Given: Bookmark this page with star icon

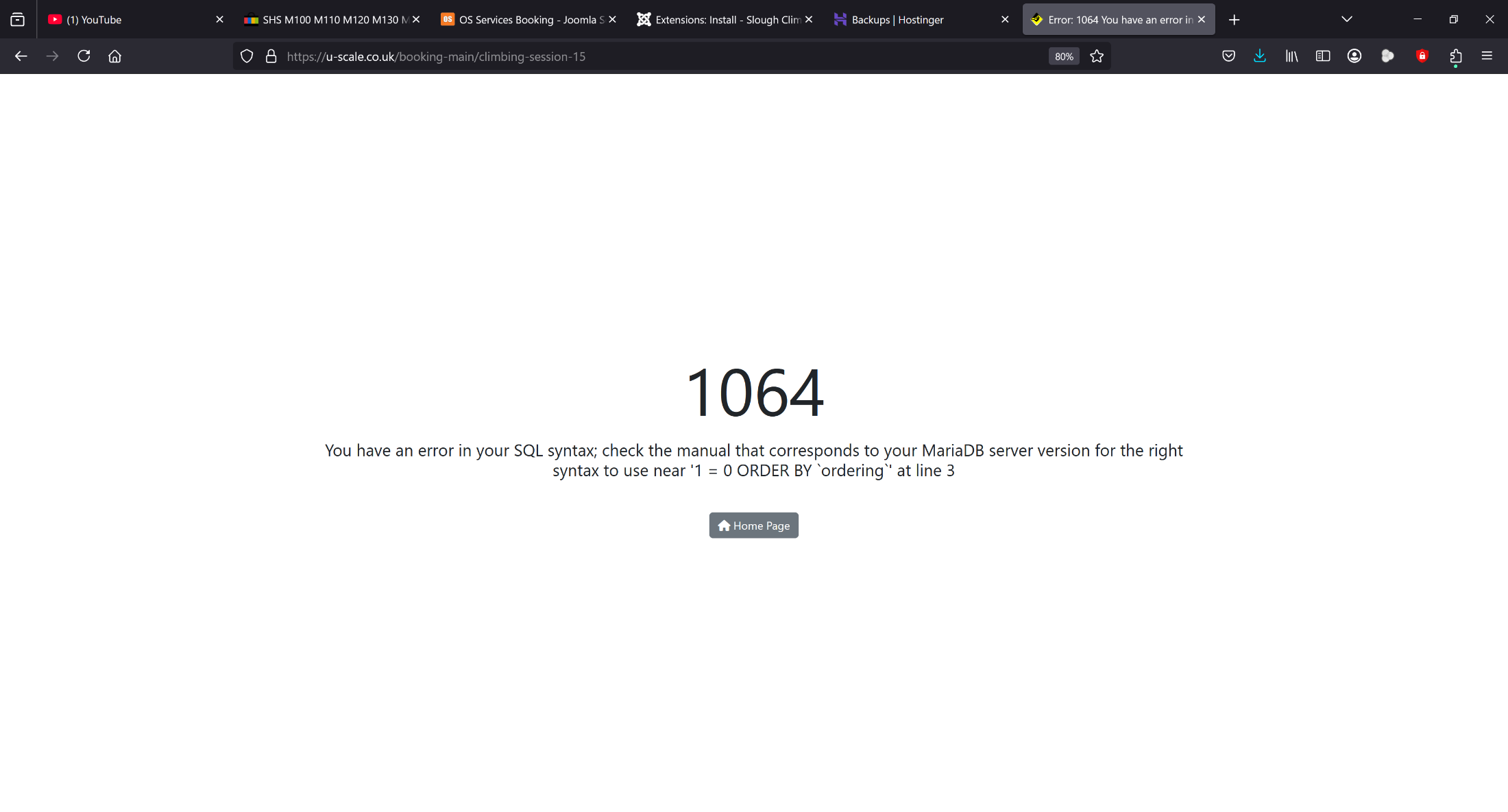Looking at the screenshot, I should click(x=1097, y=56).
